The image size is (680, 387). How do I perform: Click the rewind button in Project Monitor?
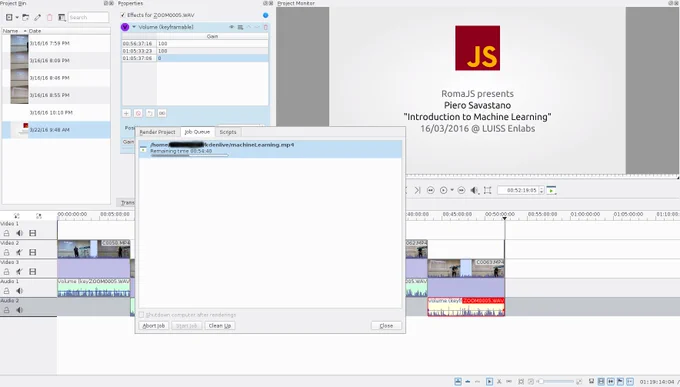click(x=431, y=190)
